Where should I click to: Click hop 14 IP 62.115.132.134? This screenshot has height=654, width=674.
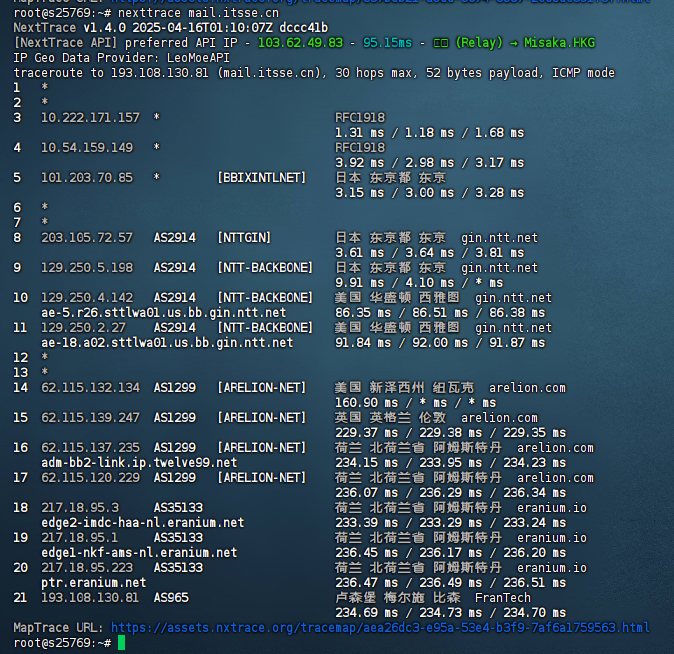(x=90, y=387)
